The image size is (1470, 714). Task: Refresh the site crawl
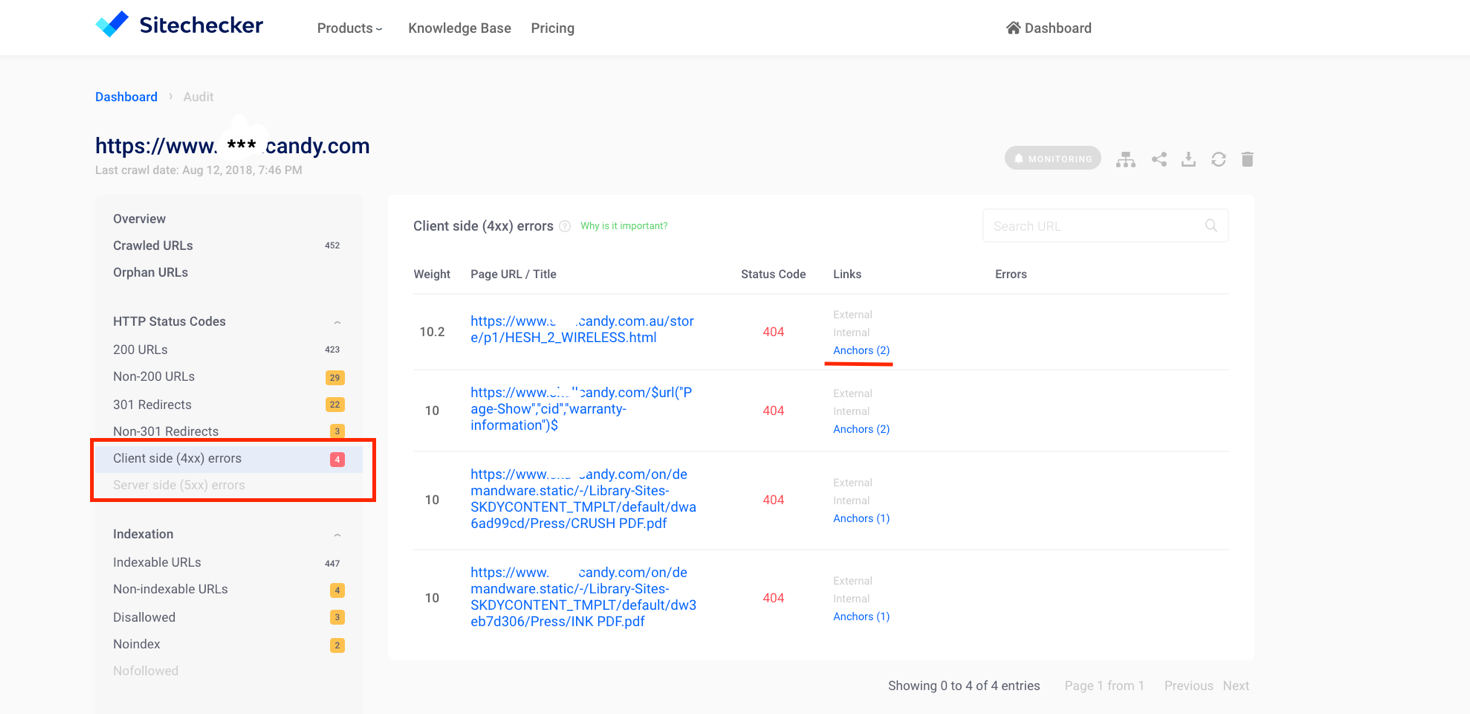point(1218,159)
